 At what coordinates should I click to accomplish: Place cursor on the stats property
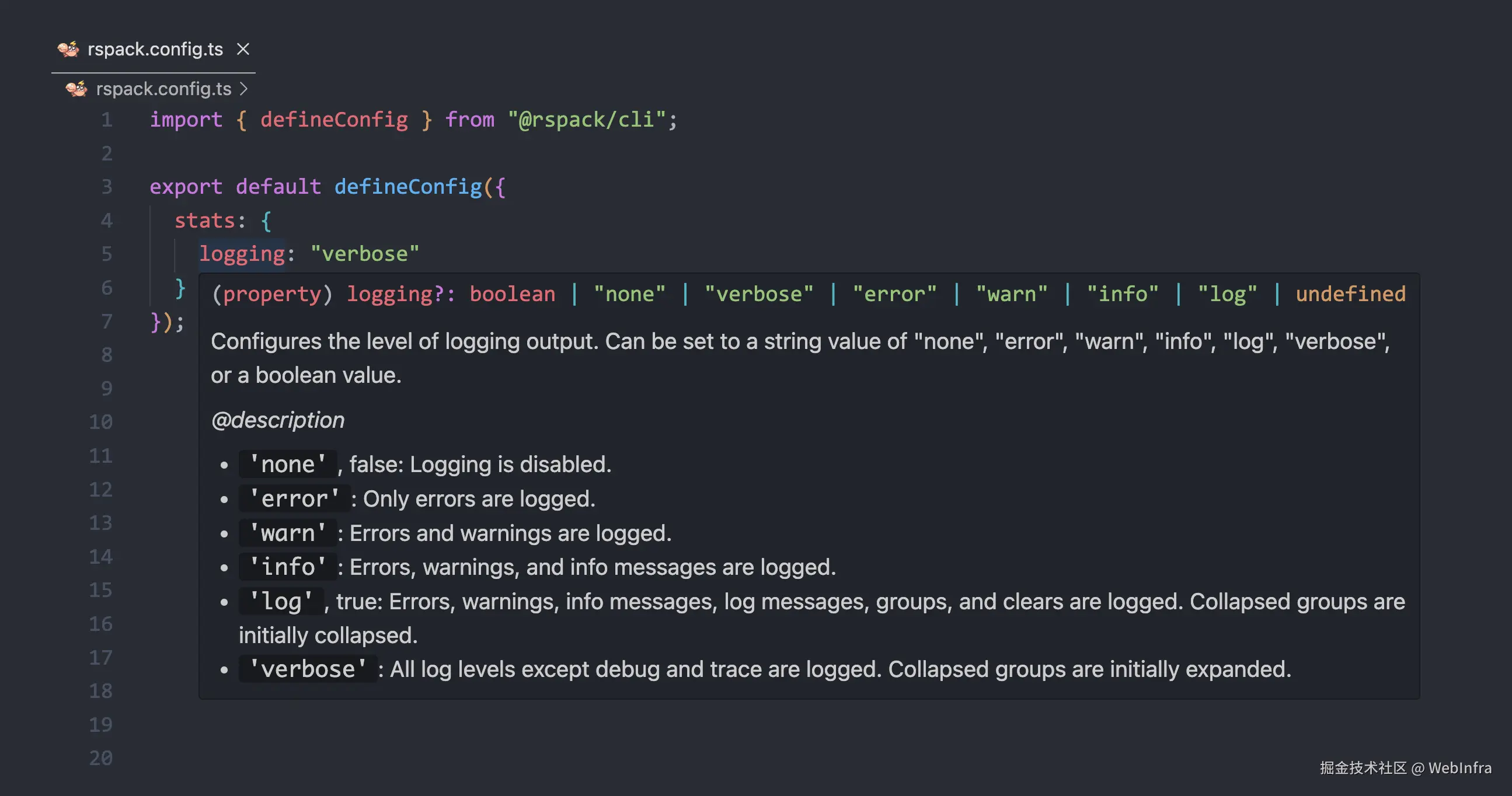click(205, 221)
